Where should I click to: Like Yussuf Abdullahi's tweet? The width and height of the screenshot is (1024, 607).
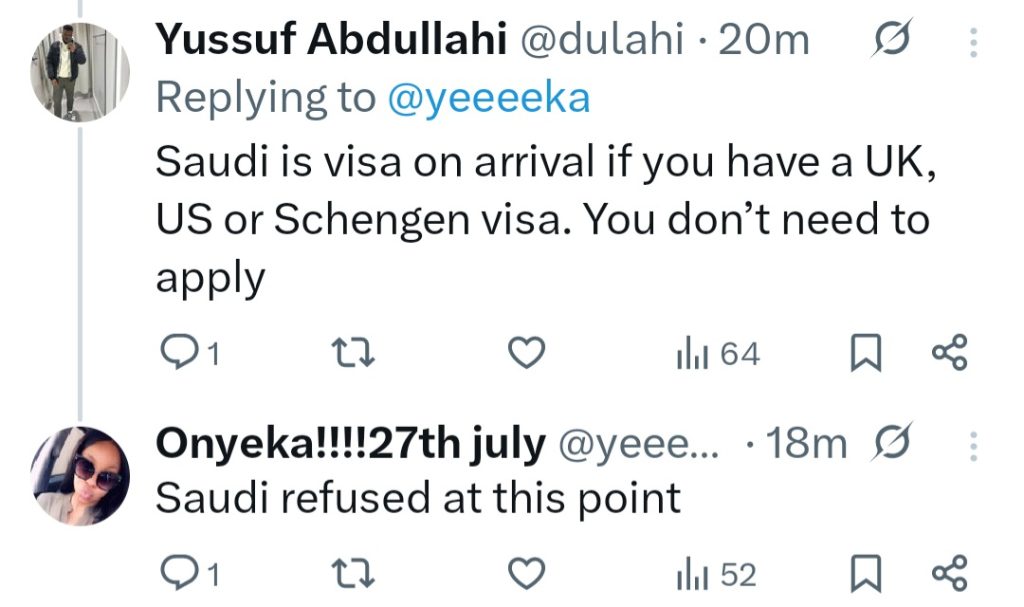coord(527,353)
